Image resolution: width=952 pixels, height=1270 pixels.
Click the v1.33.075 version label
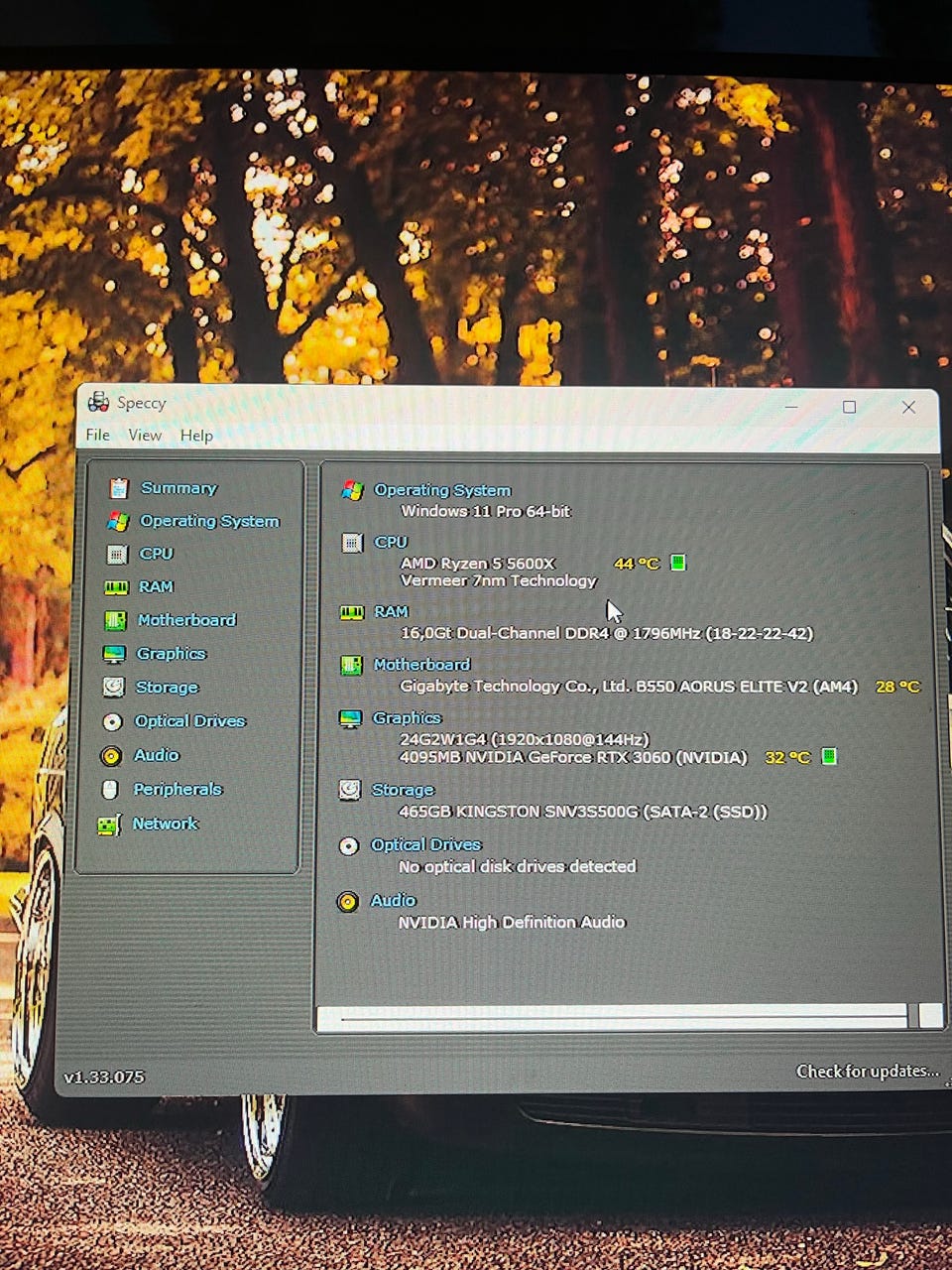104,1078
